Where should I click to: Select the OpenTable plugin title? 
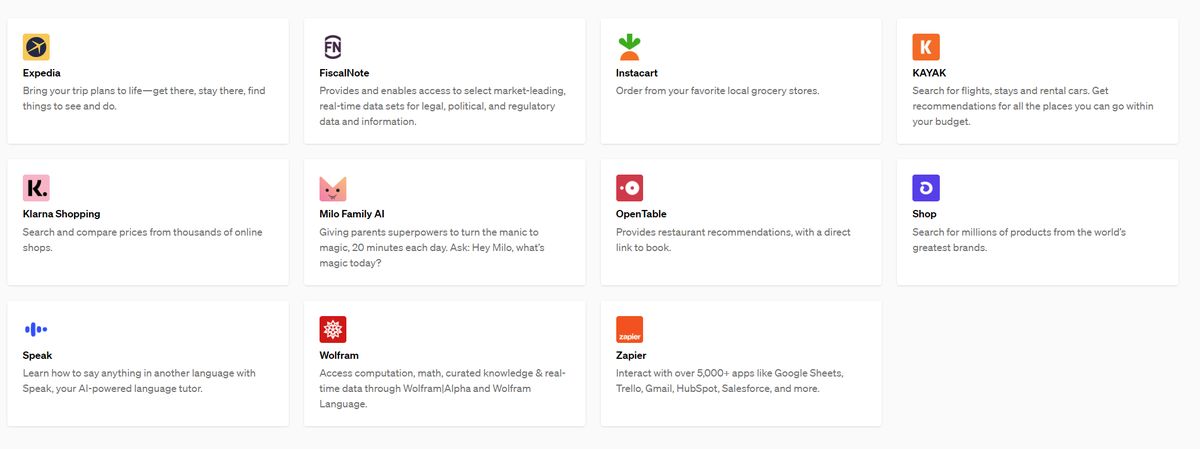641,214
